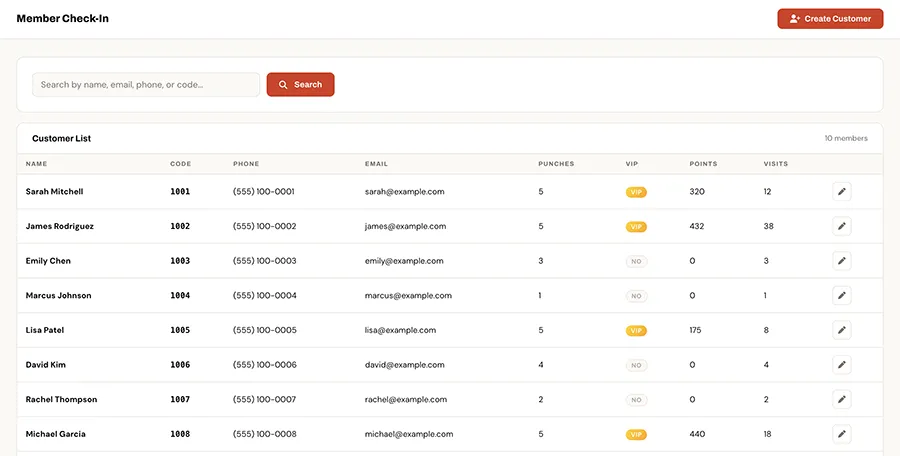Screen dimensions: 900x456
Task: Click email marcus@example.com
Action: point(408,296)
